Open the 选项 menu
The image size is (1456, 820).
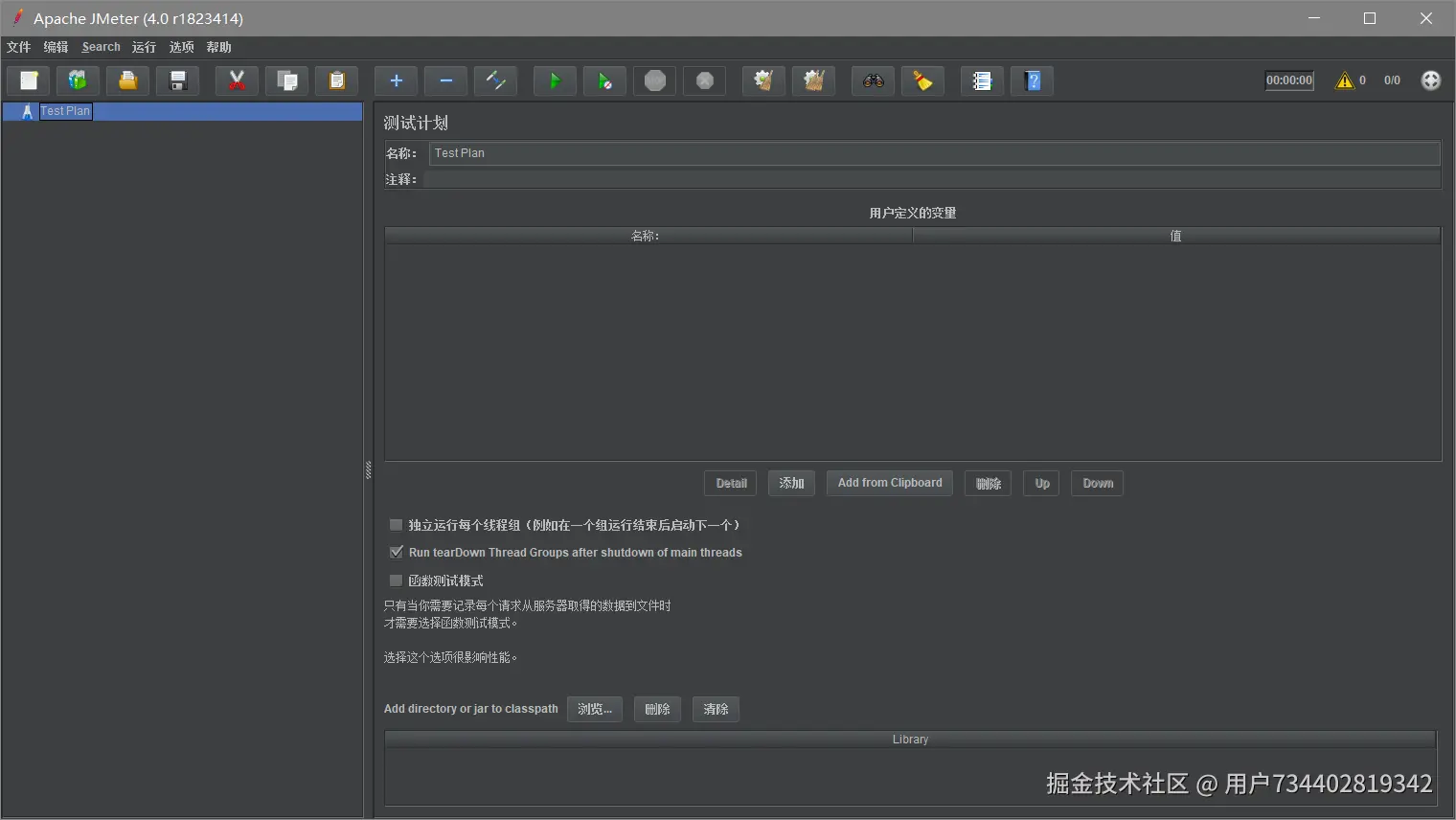181,47
